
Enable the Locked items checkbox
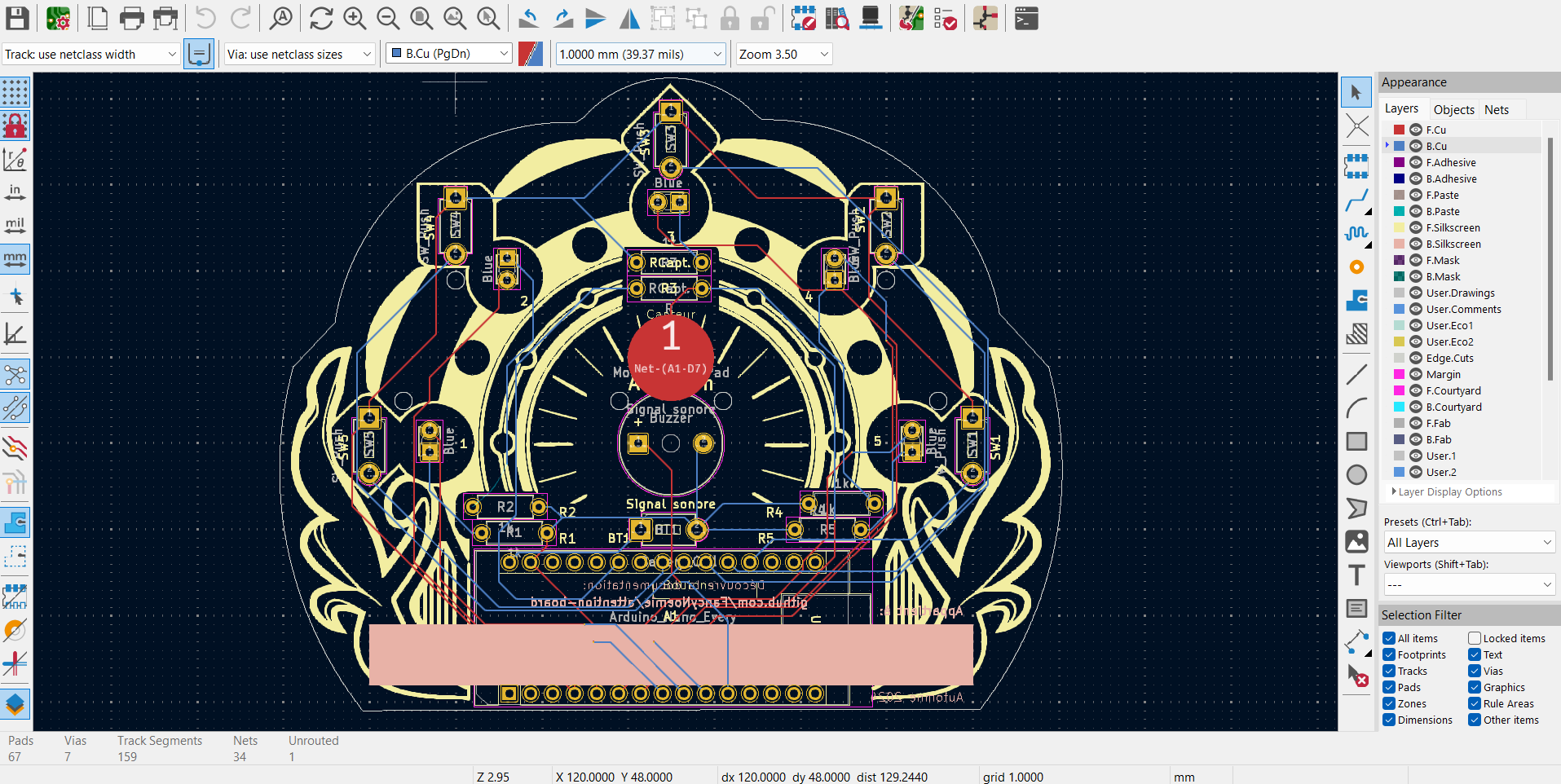[1475, 638]
